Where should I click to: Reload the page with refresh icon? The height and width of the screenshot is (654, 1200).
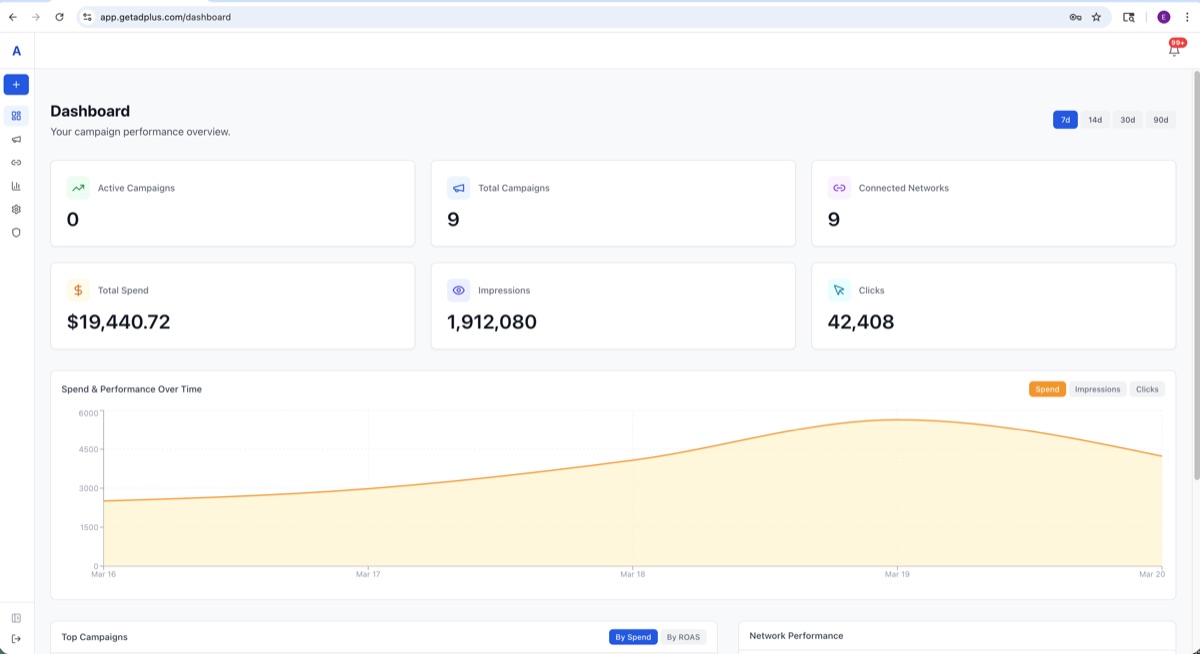(60, 17)
